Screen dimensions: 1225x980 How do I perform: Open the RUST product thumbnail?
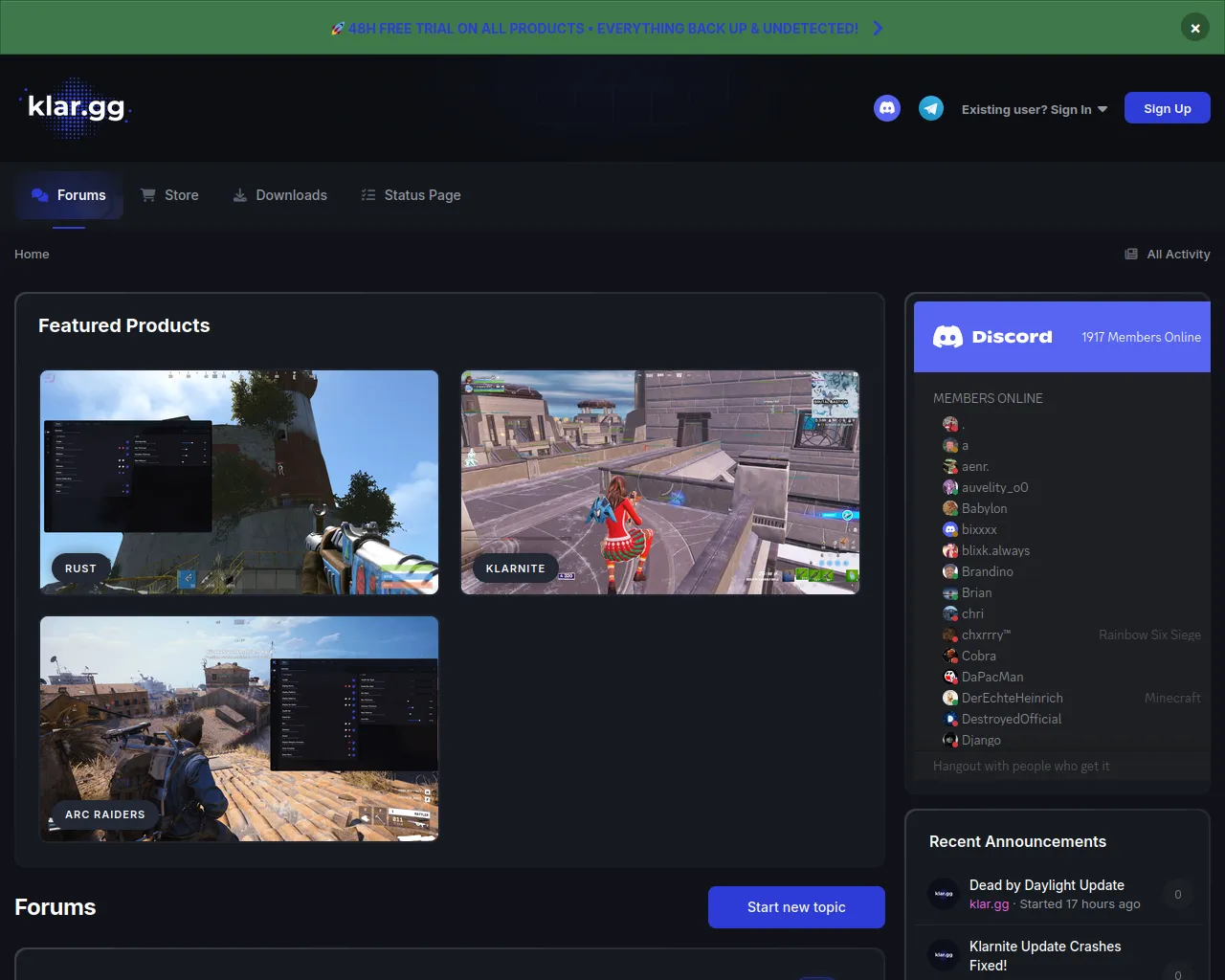pyautogui.click(x=239, y=482)
